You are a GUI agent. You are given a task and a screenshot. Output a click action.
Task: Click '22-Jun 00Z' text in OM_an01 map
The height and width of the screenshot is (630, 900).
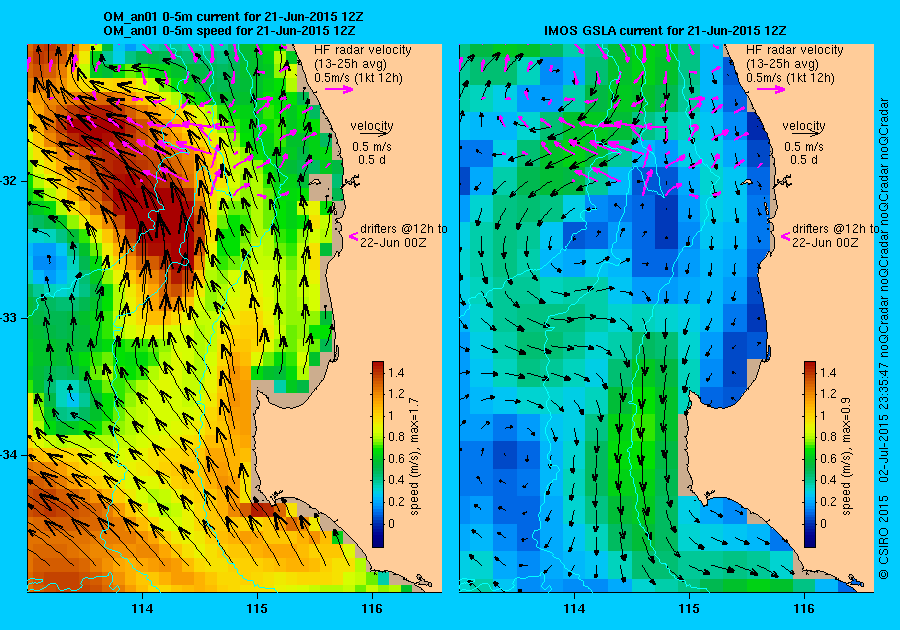[x=393, y=242]
